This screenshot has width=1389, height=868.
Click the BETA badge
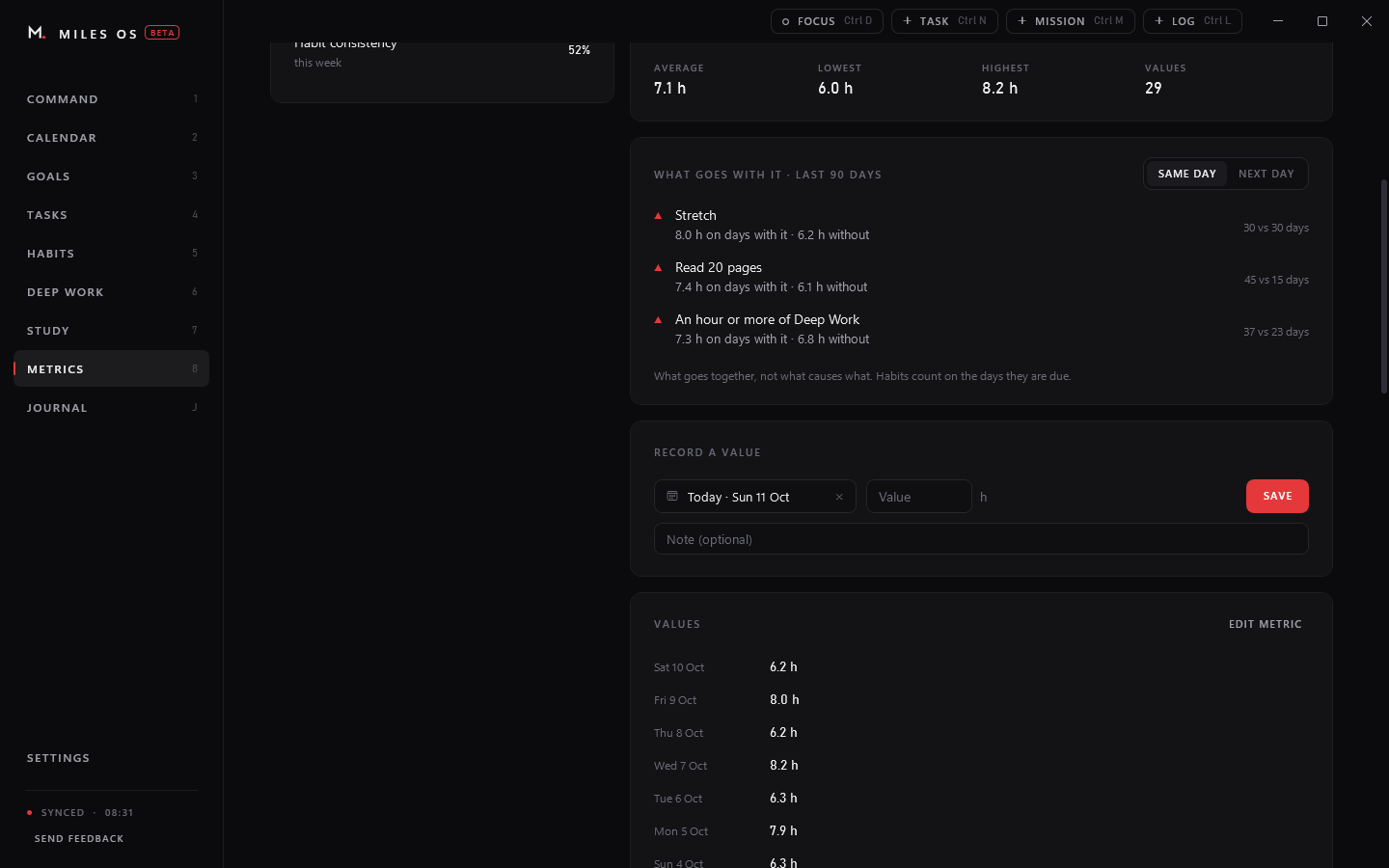click(162, 33)
